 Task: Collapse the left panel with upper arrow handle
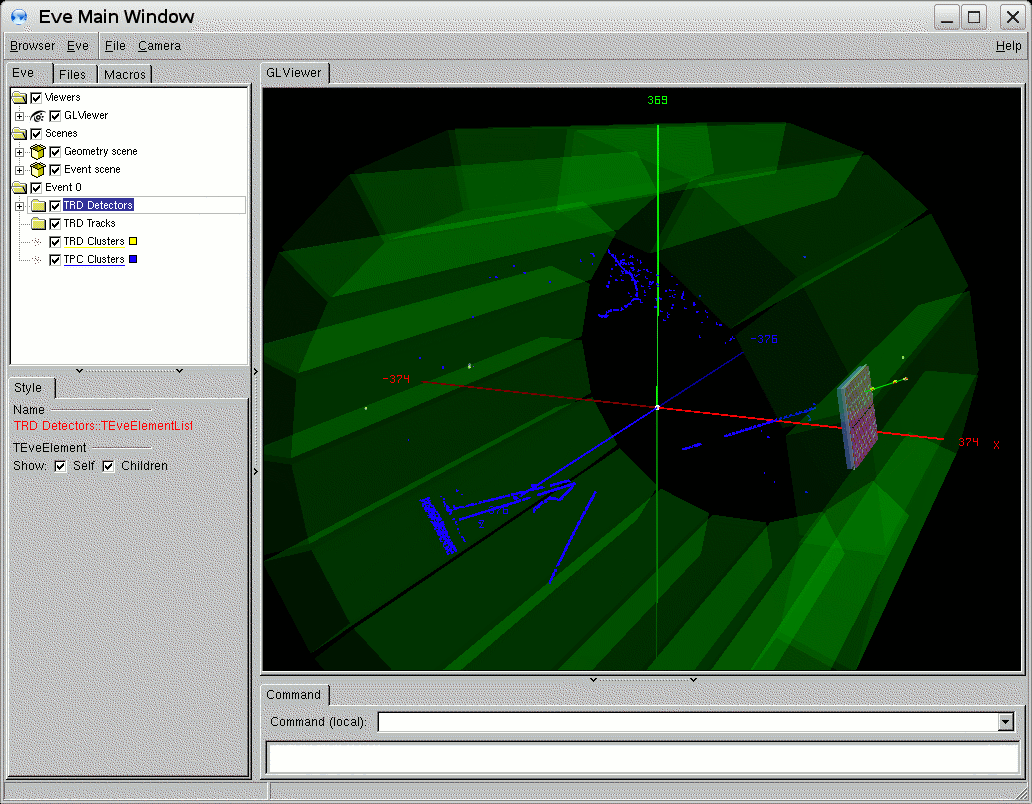coord(255,372)
